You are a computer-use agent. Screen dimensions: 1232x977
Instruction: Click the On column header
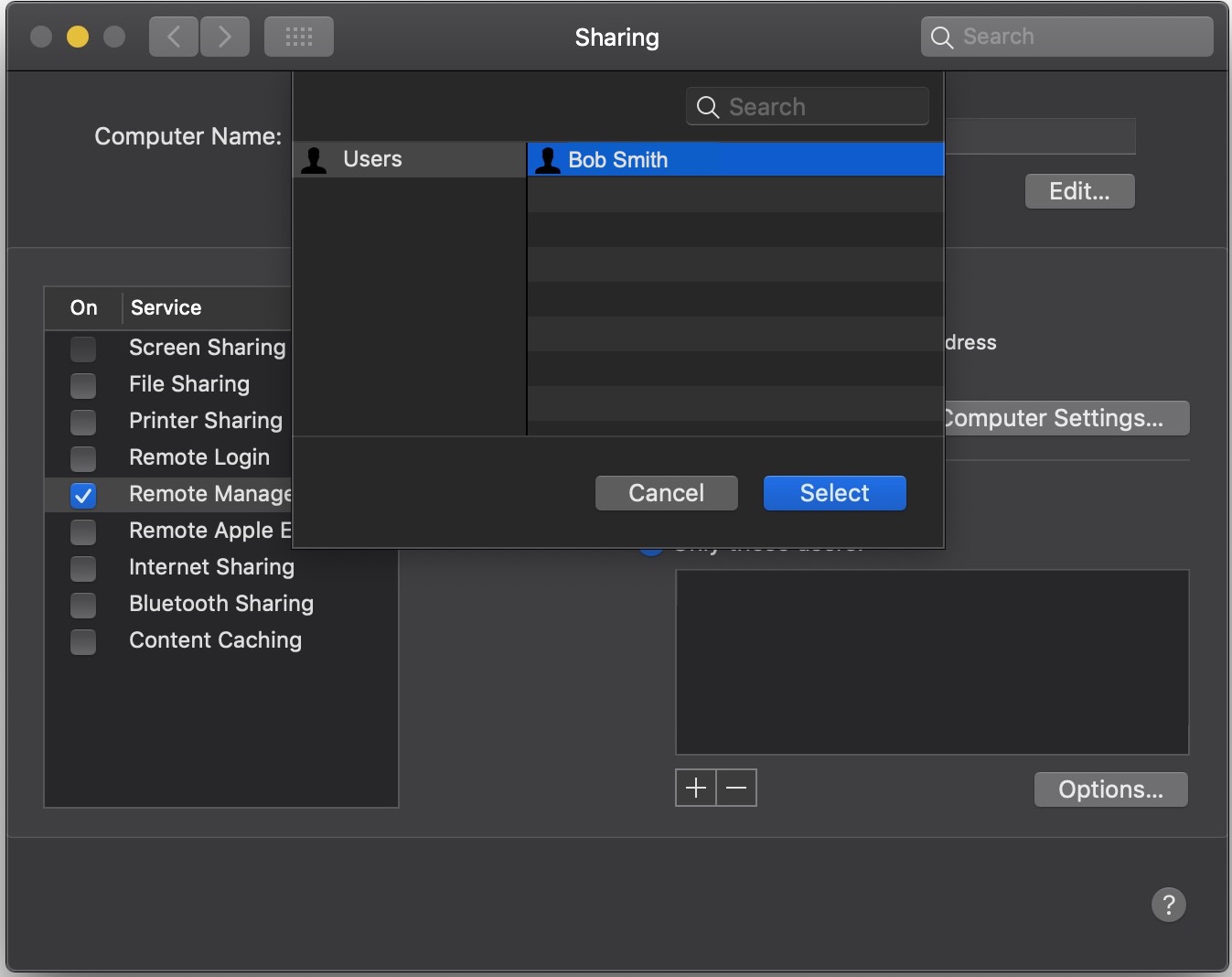point(83,307)
